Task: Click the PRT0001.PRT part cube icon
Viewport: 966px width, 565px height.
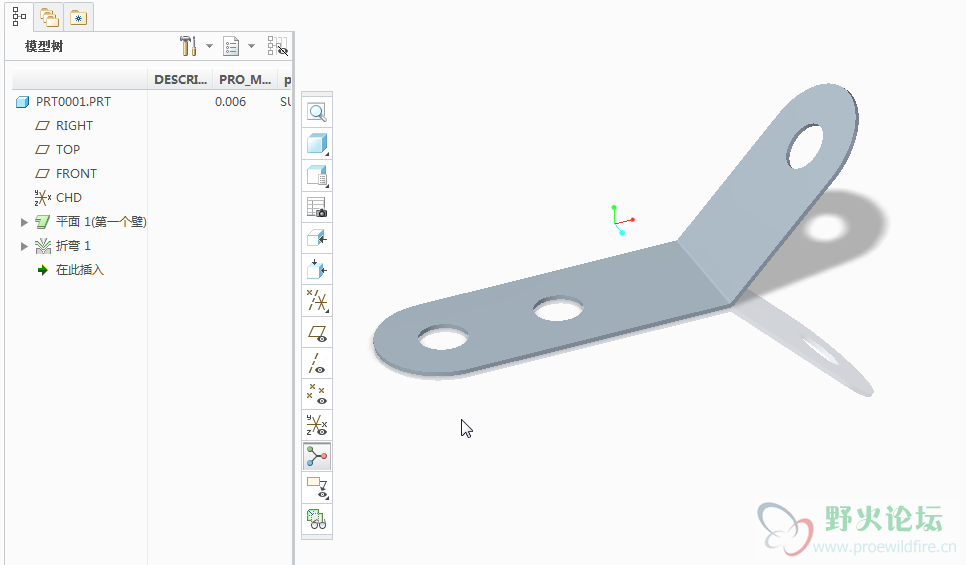Action: click(x=22, y=102)
